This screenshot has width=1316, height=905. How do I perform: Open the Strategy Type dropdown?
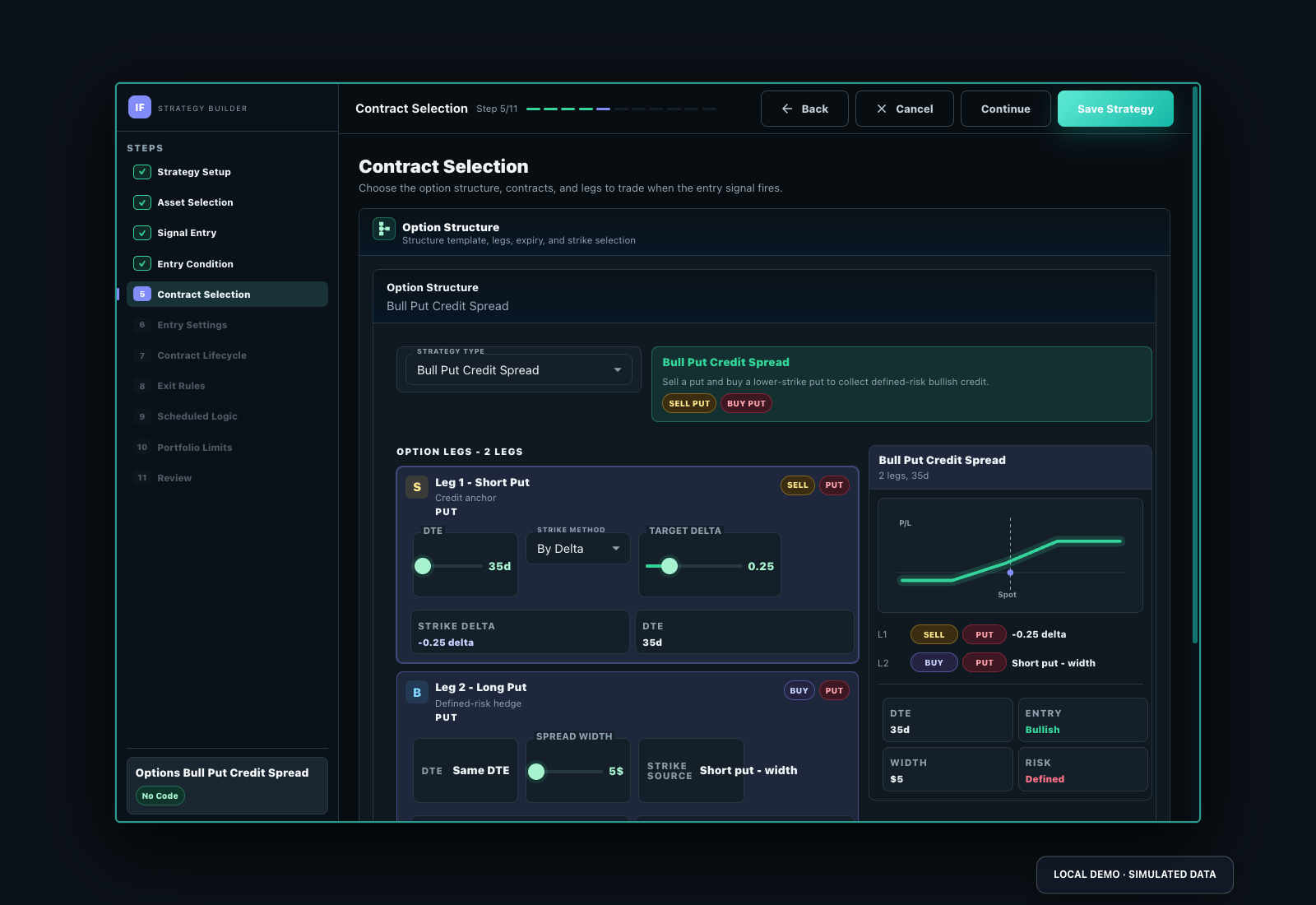[x=519, y=370]
